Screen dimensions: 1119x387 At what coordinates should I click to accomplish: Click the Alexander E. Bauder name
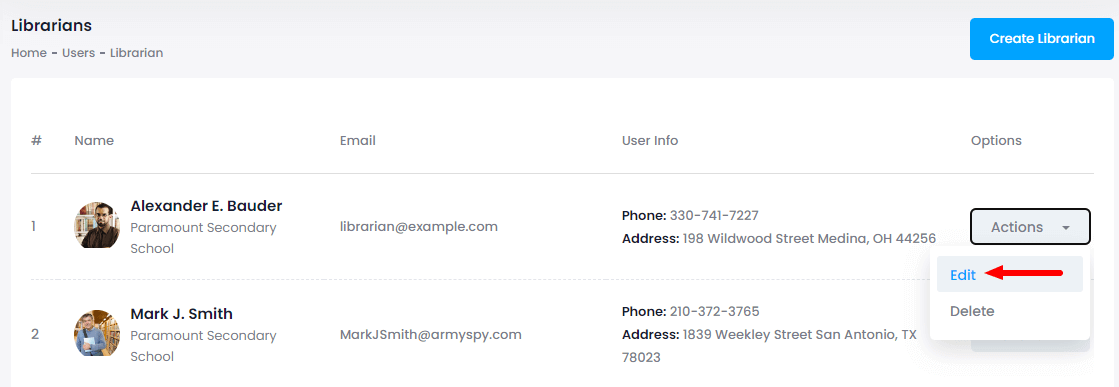pos(206,206)
